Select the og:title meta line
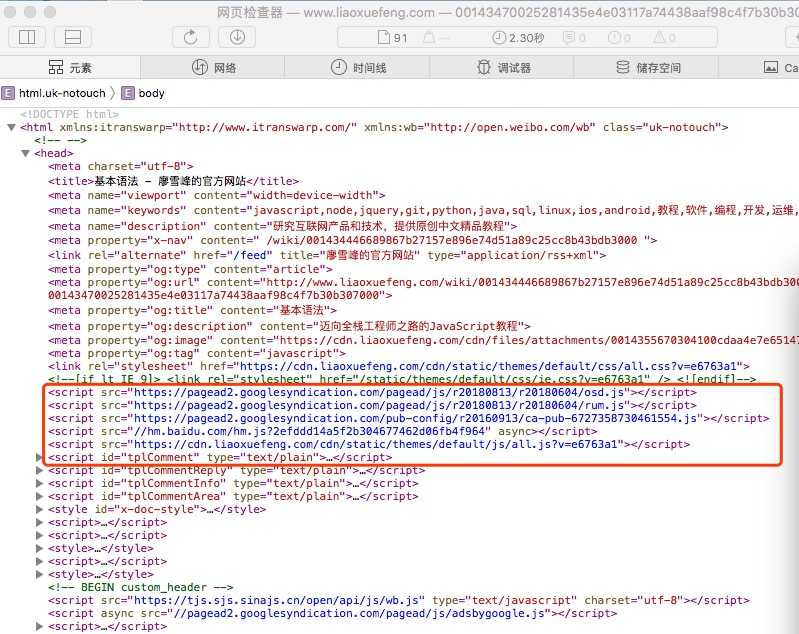 click(x=192, y=310)
